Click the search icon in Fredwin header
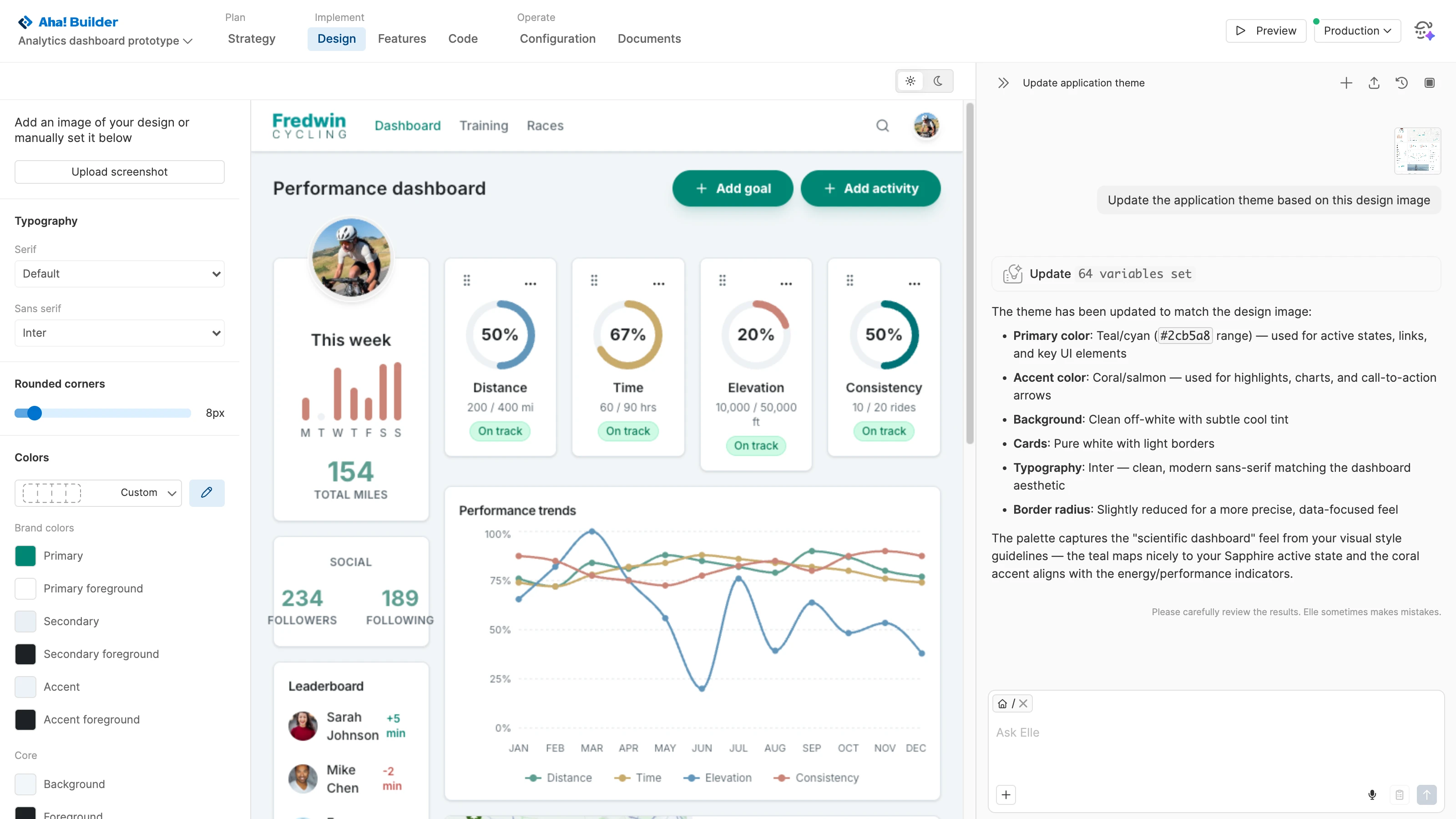Viewport: 1456px width, 819px height. click(882, 126)
